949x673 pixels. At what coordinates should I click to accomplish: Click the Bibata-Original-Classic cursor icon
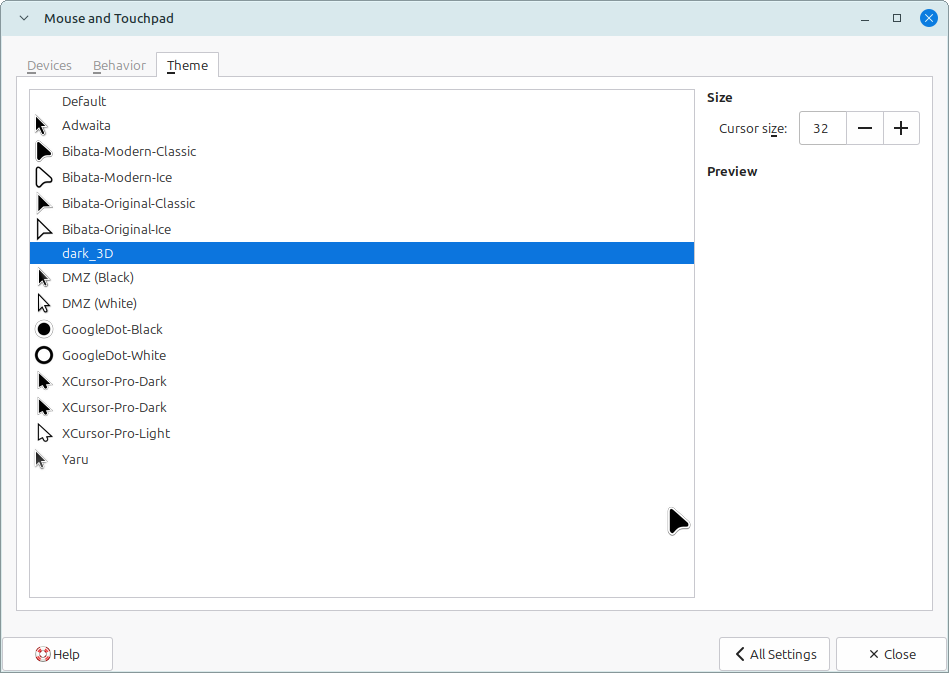tap(44, 203)
